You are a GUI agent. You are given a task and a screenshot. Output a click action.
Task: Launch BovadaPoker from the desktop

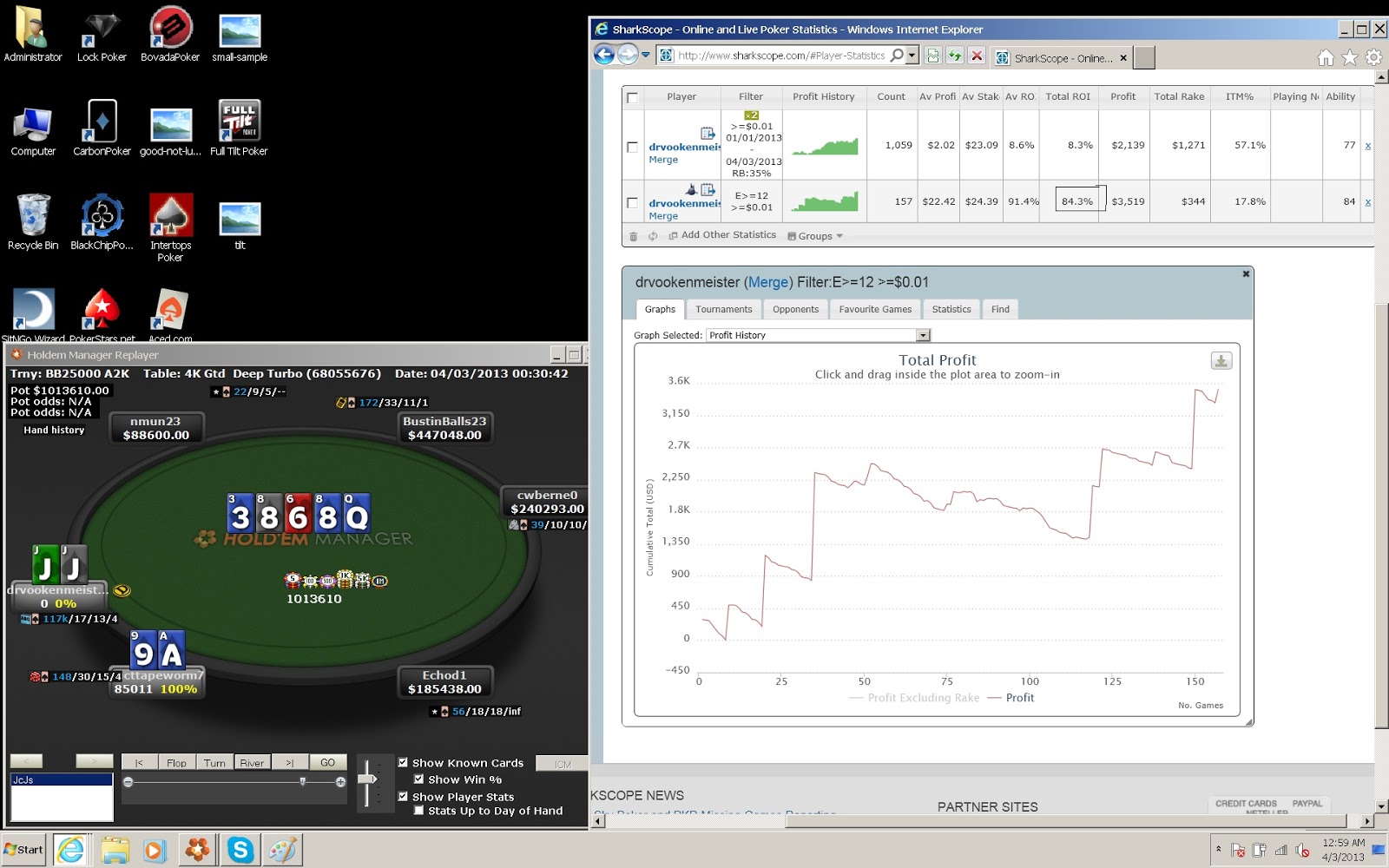tap(170, 35)
